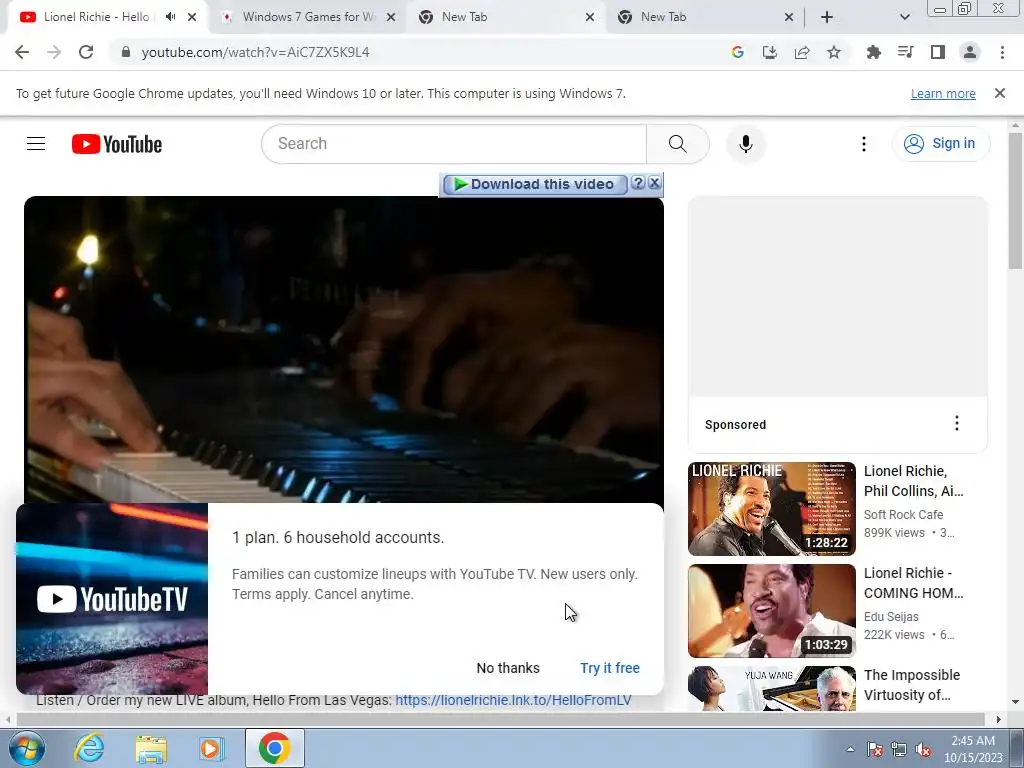View site information lock icon
This screenshot has width=1024, height=768.
[126, 52]
